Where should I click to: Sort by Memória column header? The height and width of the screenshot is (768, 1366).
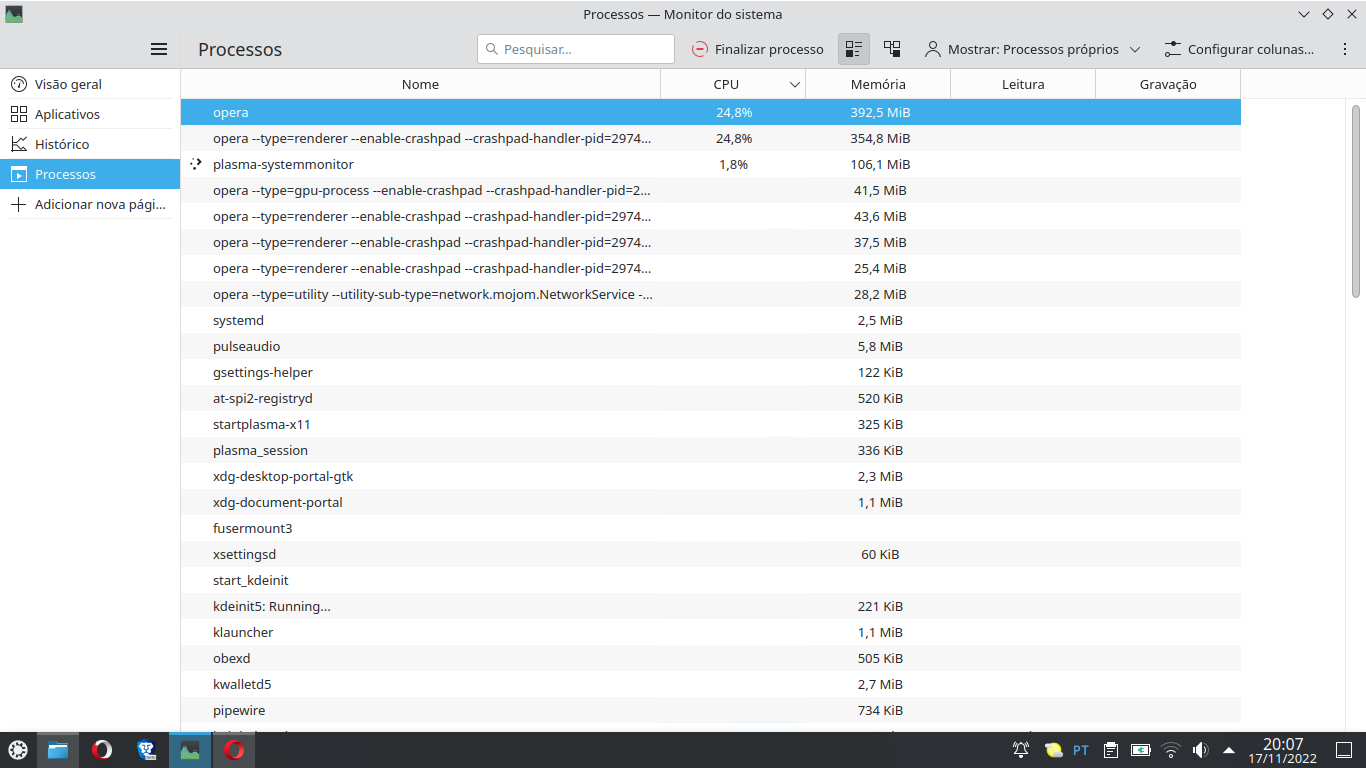point(878,84)
